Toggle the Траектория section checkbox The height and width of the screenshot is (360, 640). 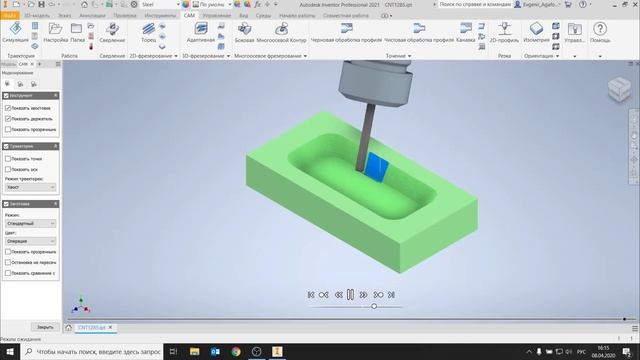(6, 146)
